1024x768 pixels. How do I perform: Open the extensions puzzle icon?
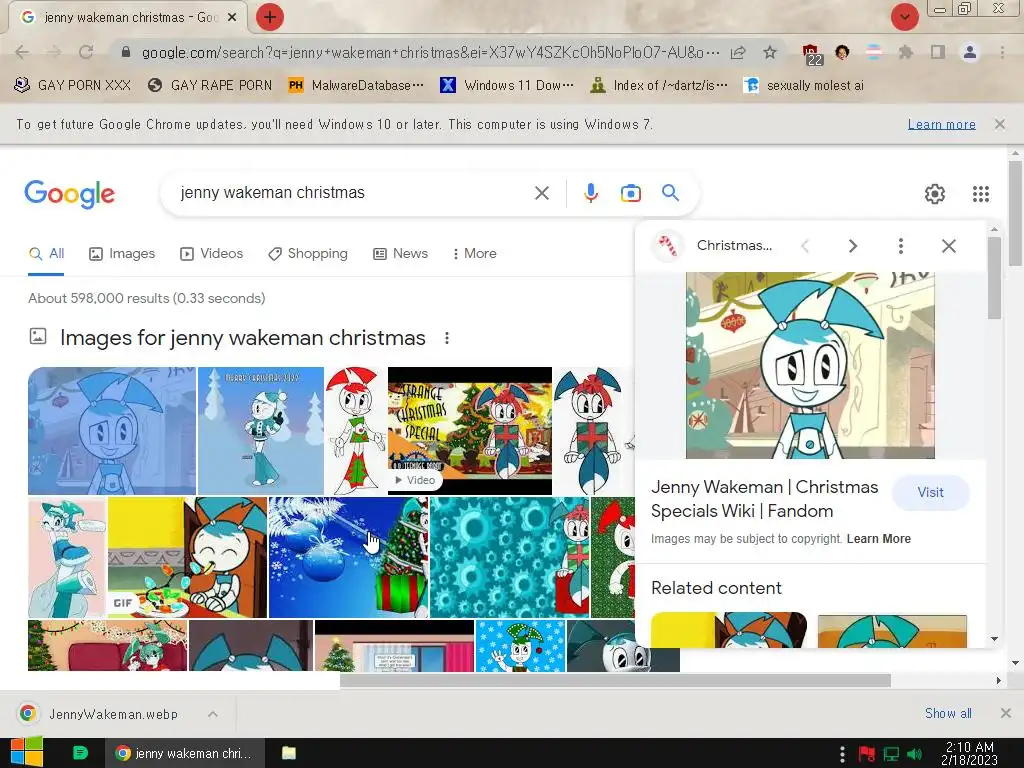point(905,52)
